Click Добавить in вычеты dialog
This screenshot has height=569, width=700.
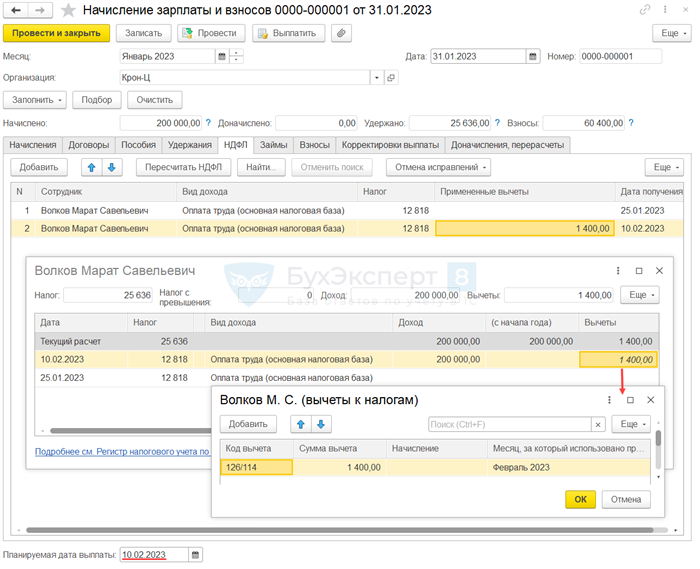[x=248, y=424]
